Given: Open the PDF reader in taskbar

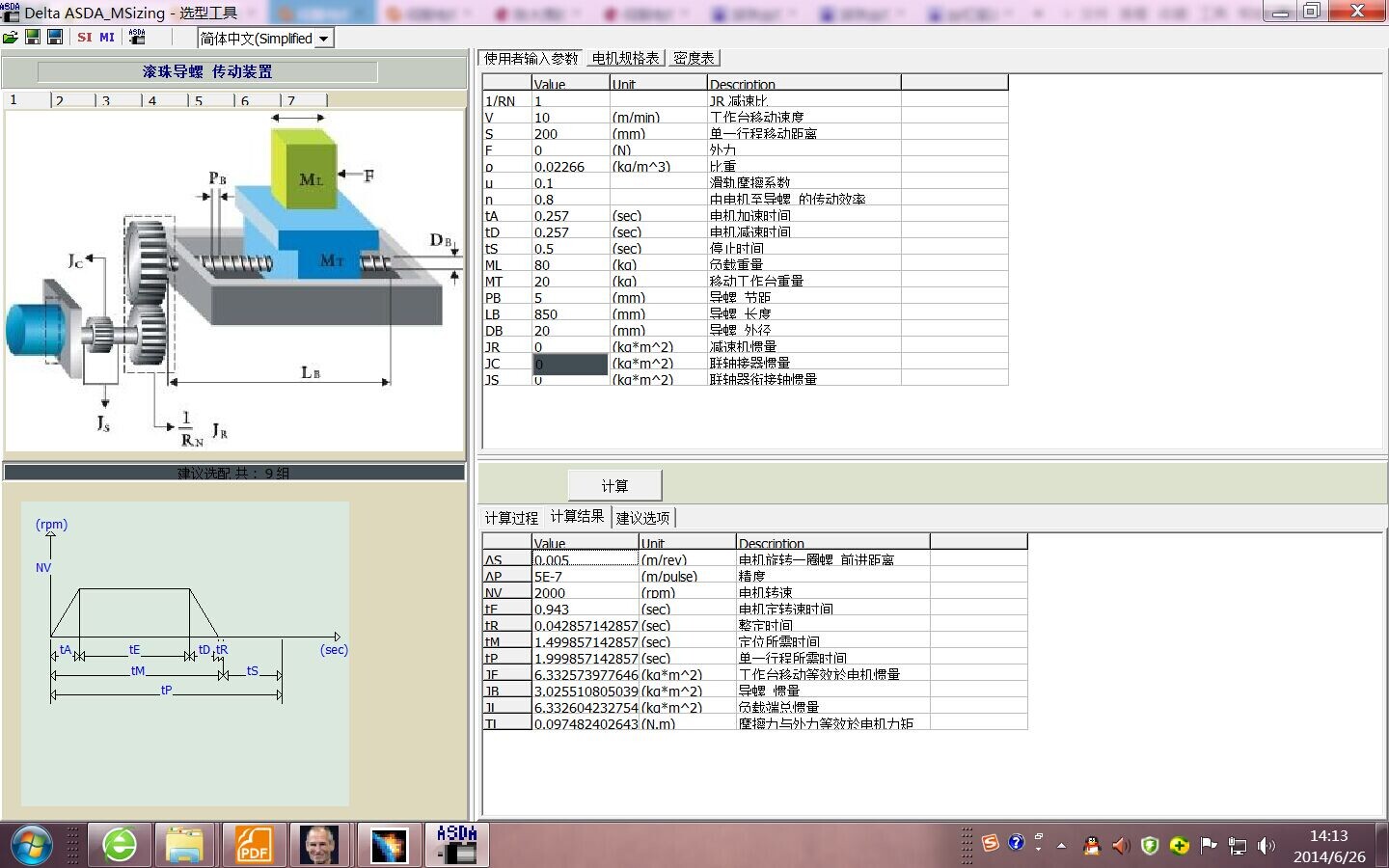Looking at the screenshot, I should (254, 846).
